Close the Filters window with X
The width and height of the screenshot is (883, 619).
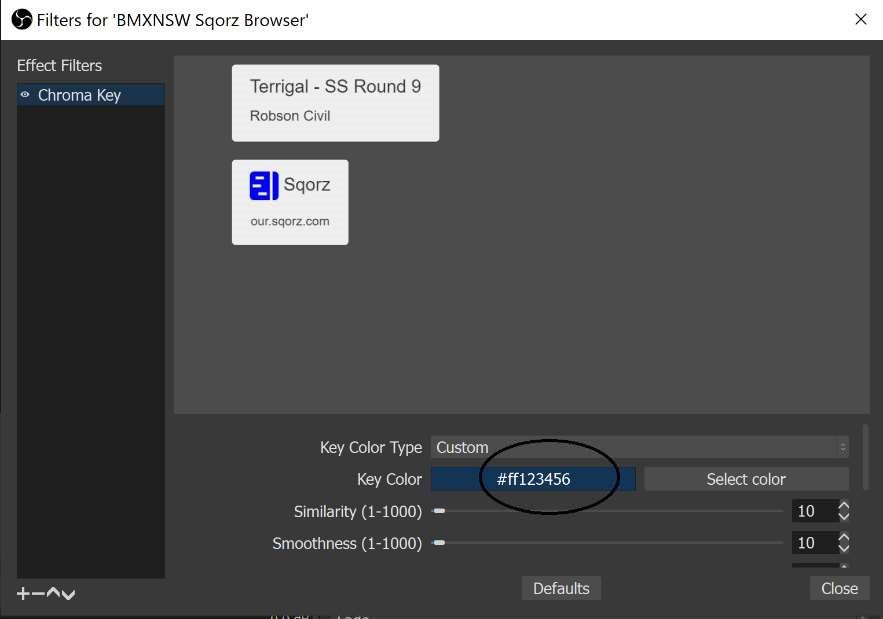pos(860,19)
